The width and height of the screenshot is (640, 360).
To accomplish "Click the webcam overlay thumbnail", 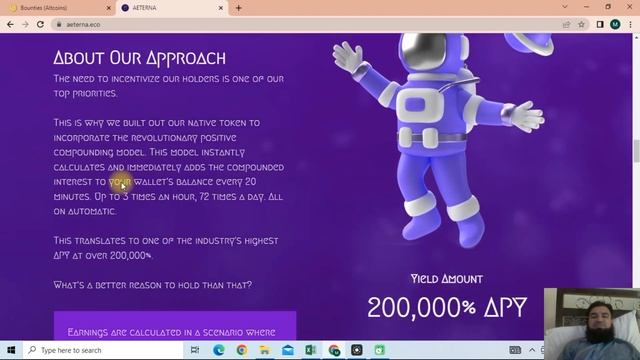I will pyautogui.click(x=592, y=324).
